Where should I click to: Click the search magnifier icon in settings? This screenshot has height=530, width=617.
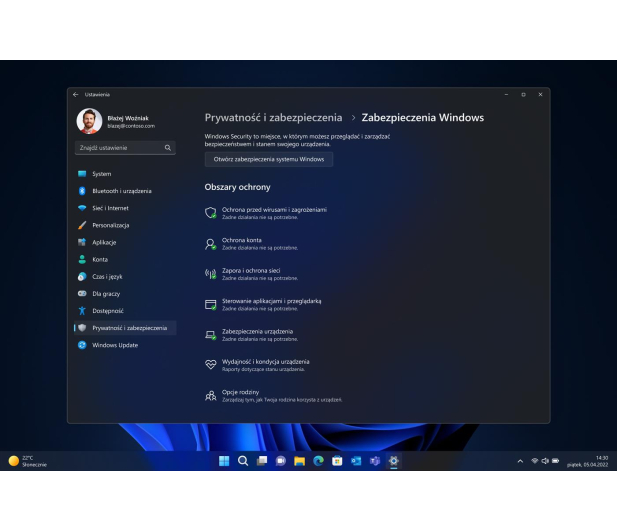[168, 148]
